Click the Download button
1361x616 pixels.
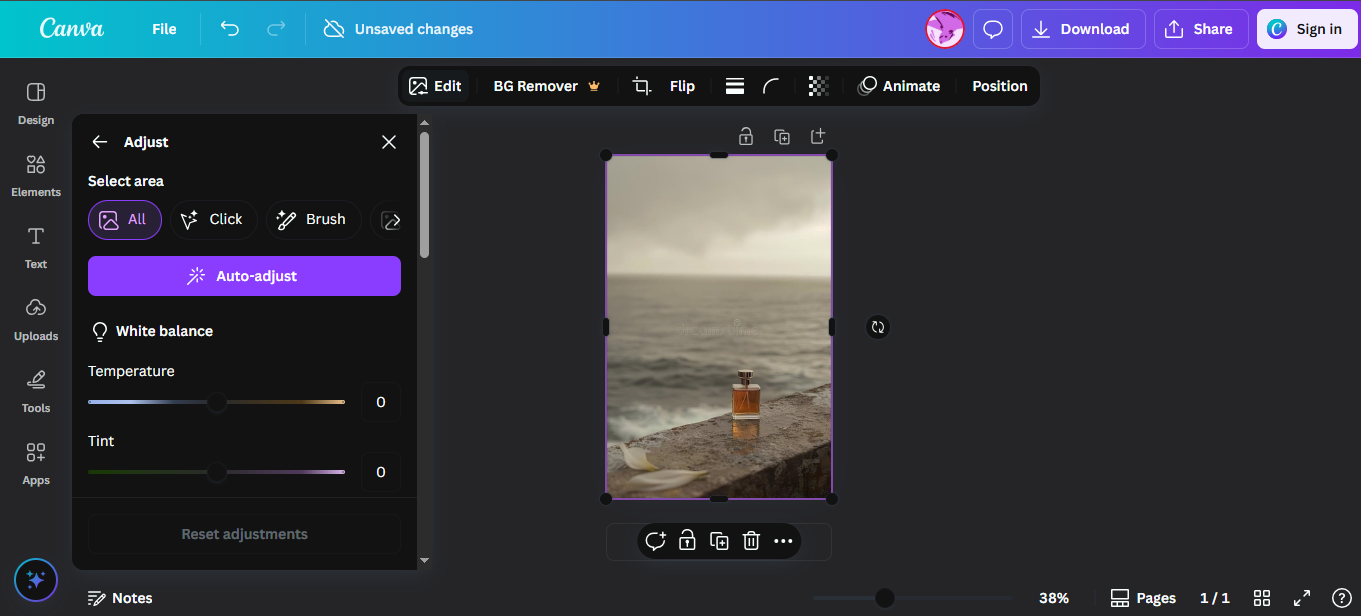click(1082, 29)
